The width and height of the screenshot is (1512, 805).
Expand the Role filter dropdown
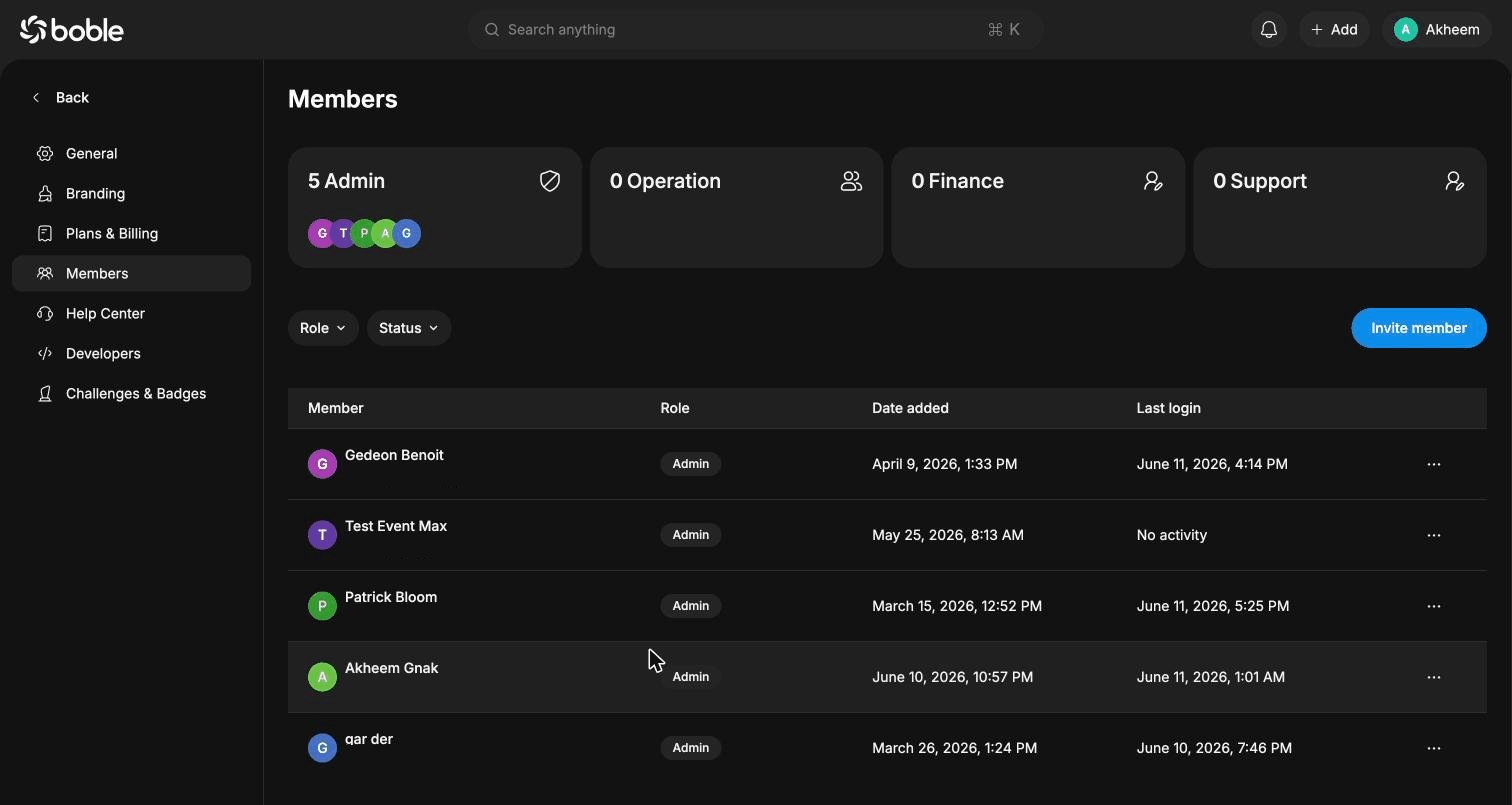click(x=323, y=328)
